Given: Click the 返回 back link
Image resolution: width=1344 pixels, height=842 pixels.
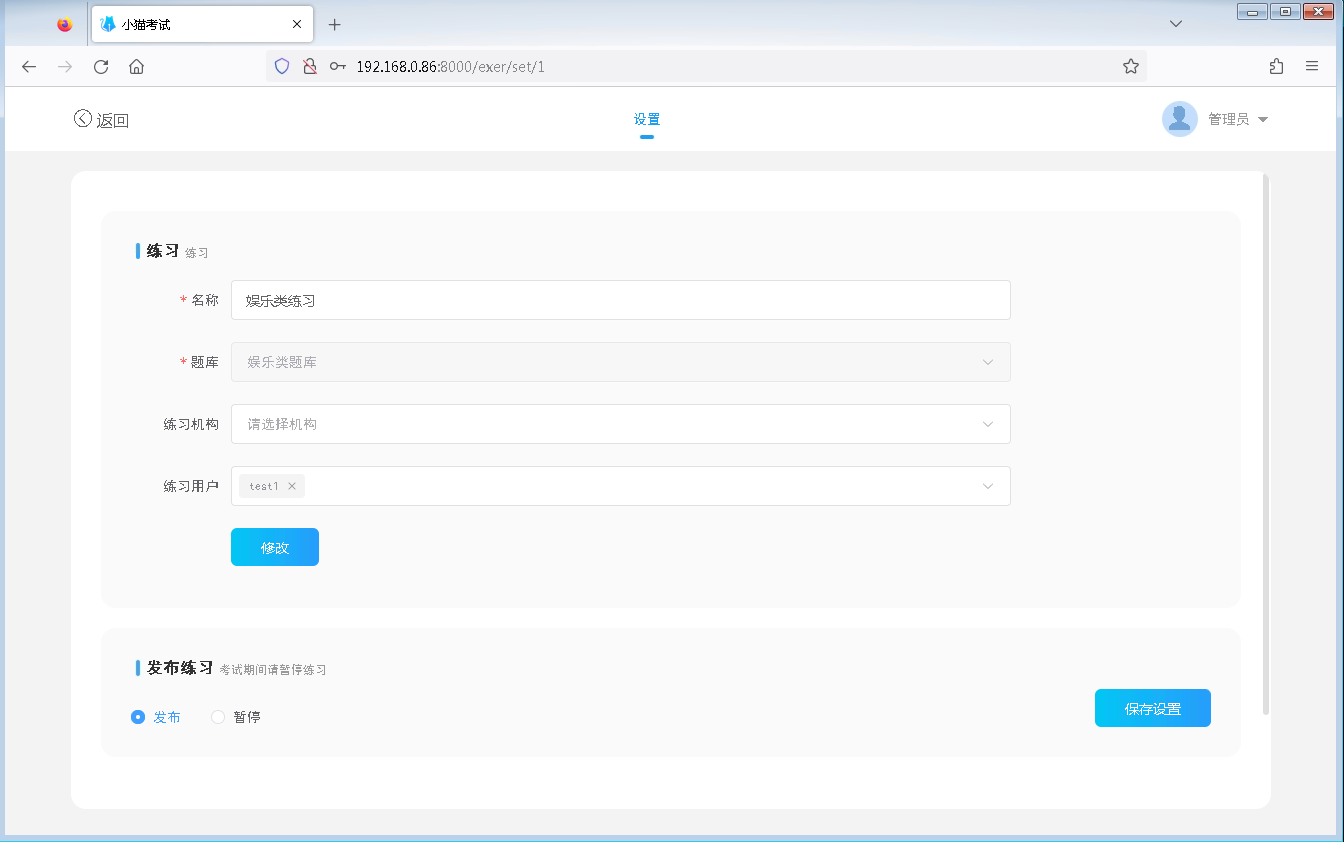Looking at the screenshot, I should pos(101,120).
